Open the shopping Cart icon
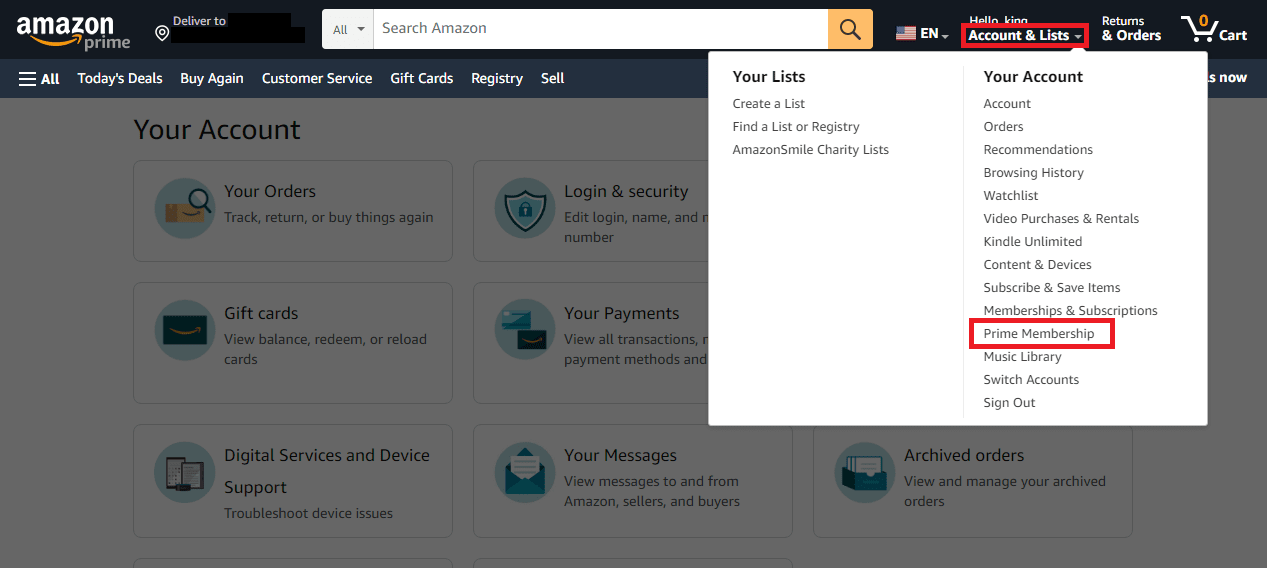1267x568 pixels. pos(1214,29)
